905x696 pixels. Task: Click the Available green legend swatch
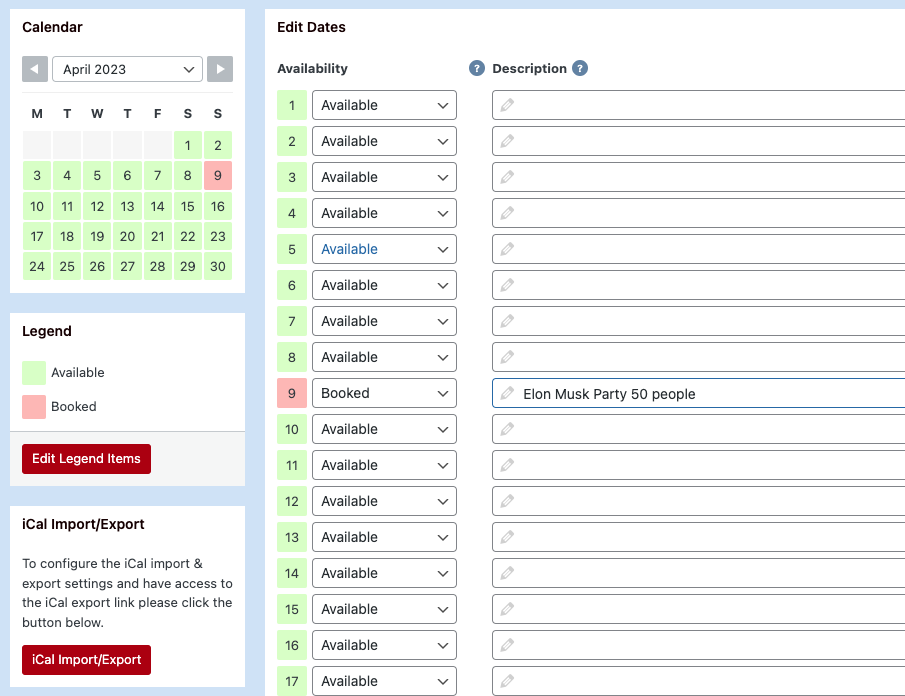[34, 373]
